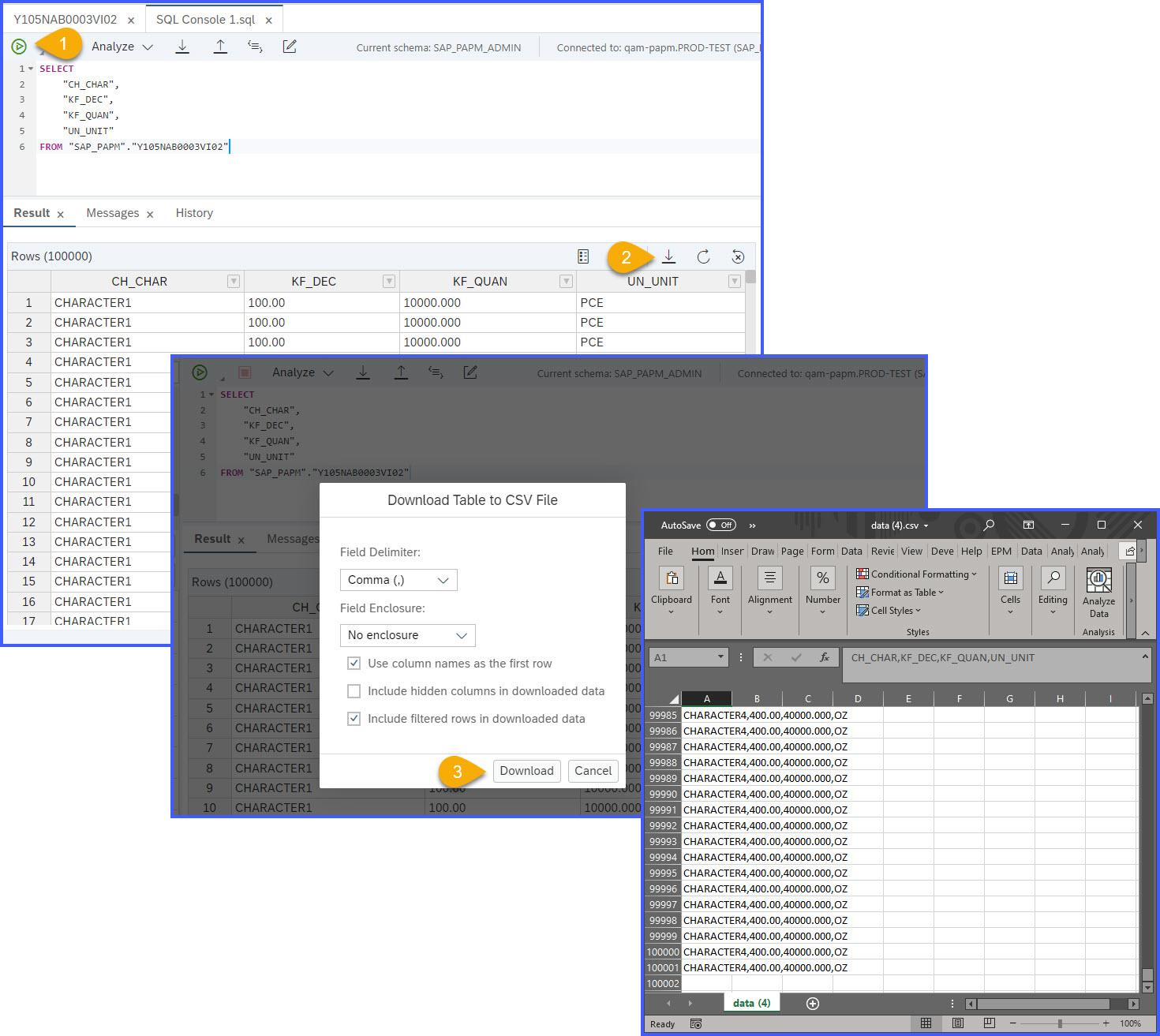Toggle Excel AutoSave switch
This screenshot has width=1160, height=1036.
[721, 525]
